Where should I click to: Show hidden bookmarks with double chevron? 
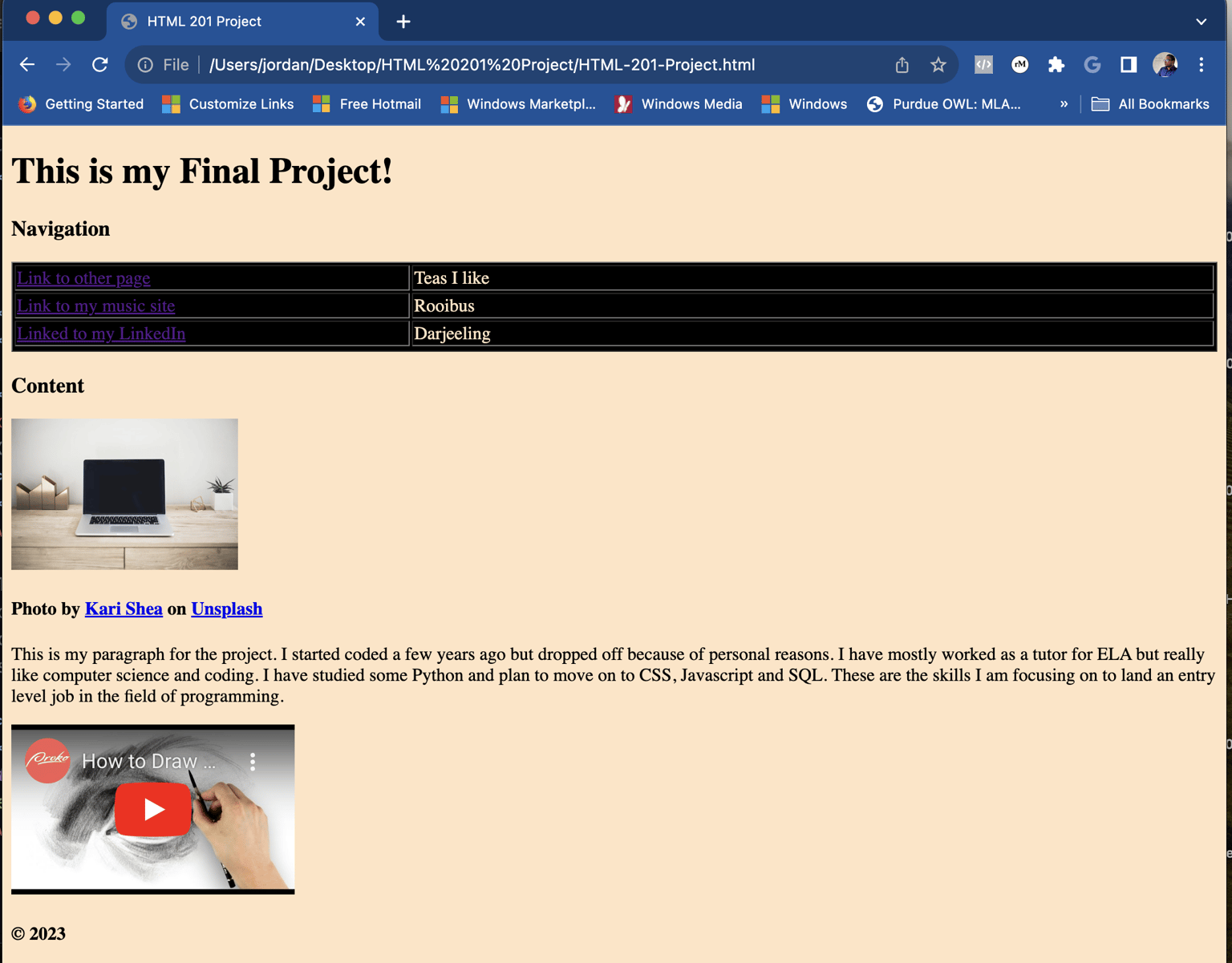point(1064,104)
